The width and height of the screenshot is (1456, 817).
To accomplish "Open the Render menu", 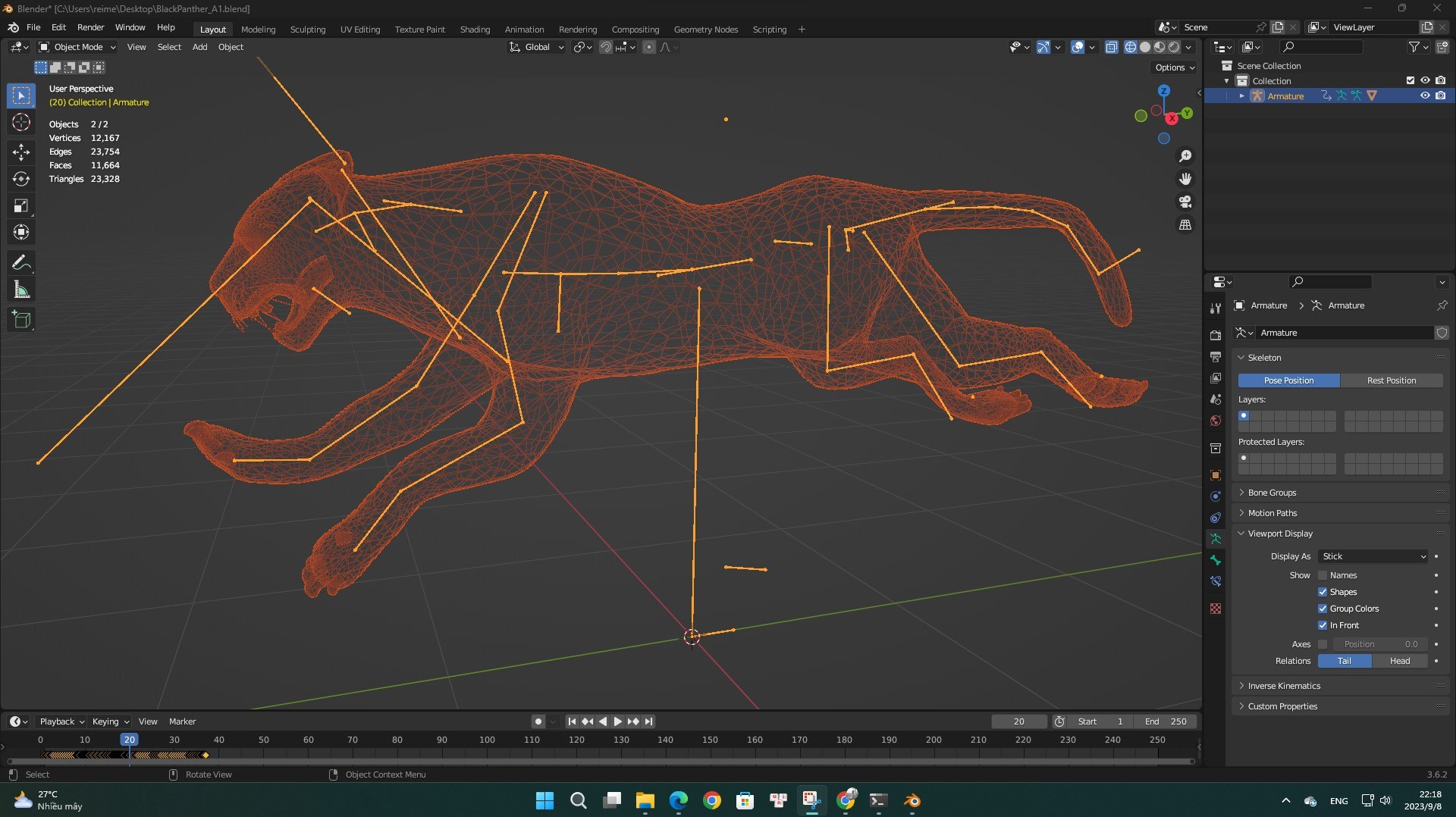I will point(90,27).
